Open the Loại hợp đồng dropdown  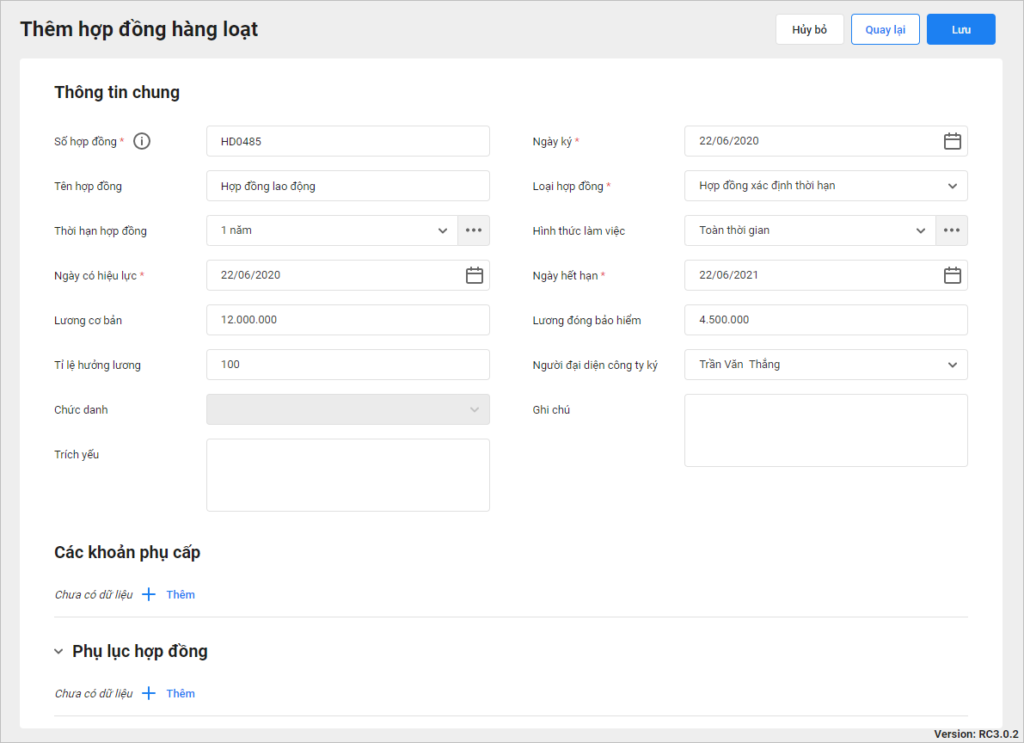pos(951,186)
